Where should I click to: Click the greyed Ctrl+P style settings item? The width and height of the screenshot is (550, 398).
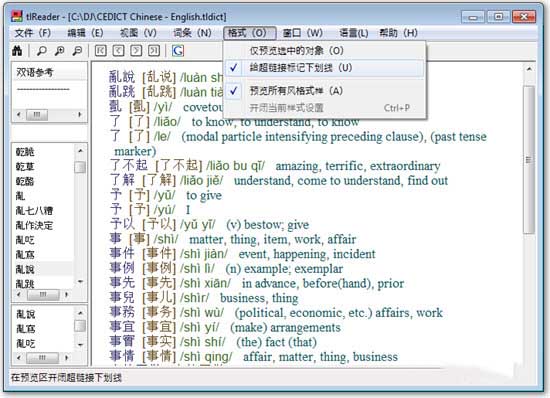[x=324, y=108]
